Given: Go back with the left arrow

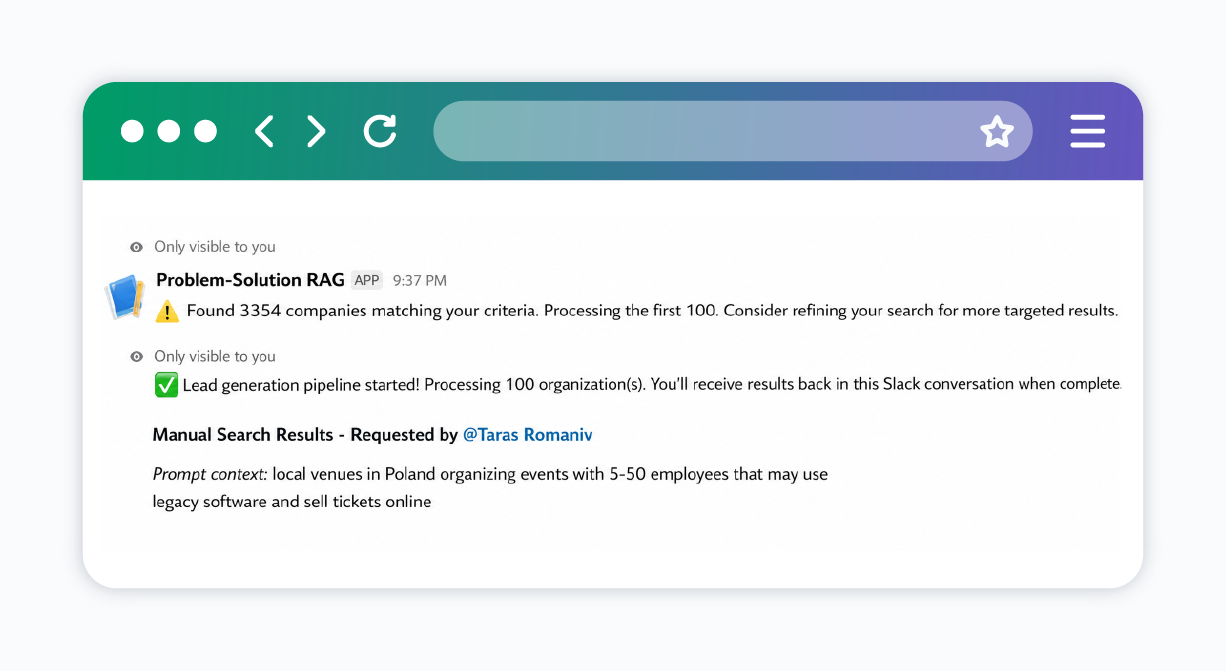Looking at the screenshot, I should click(x=264, y=131).
